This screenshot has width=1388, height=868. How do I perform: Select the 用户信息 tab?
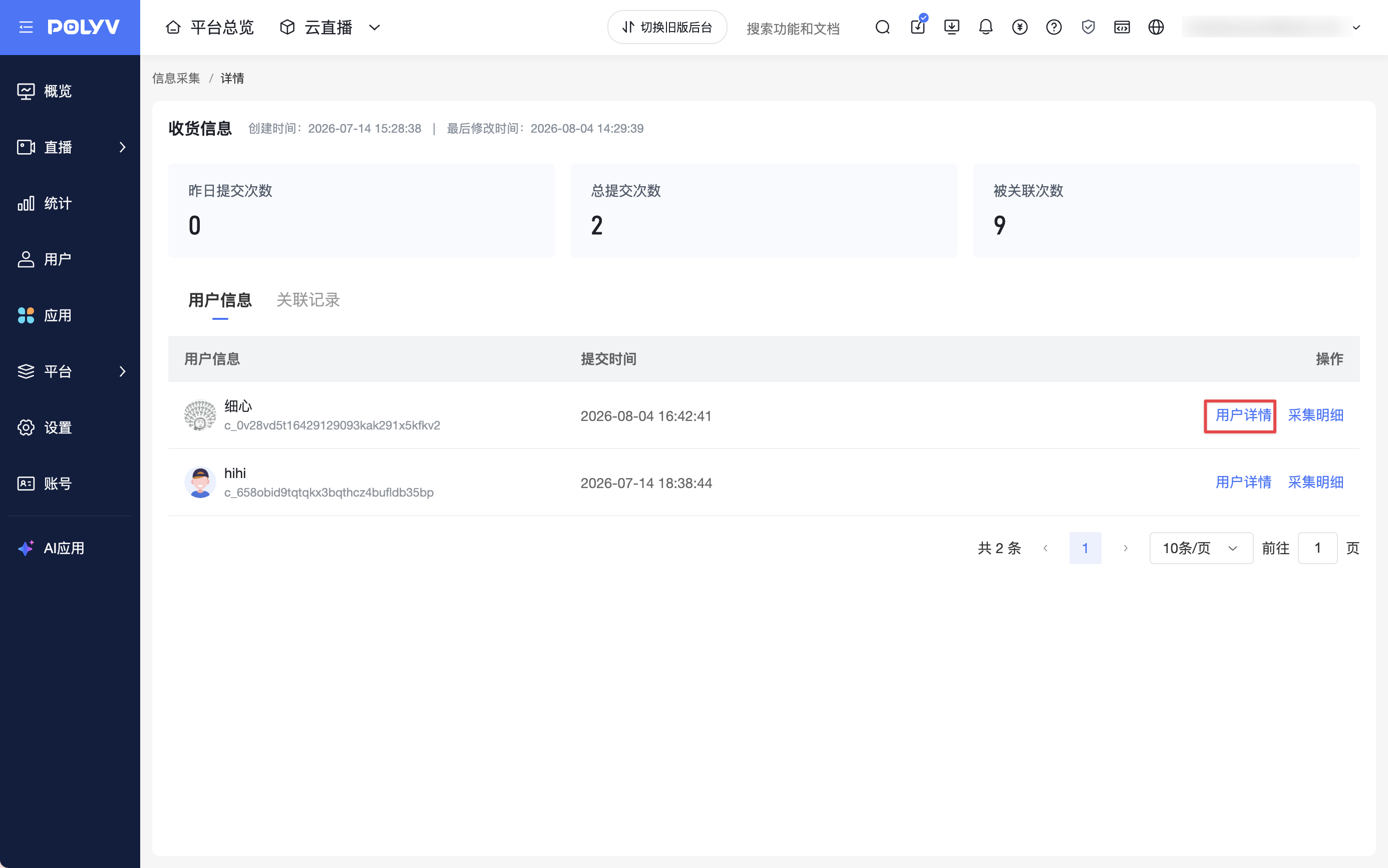pos(220,300)
